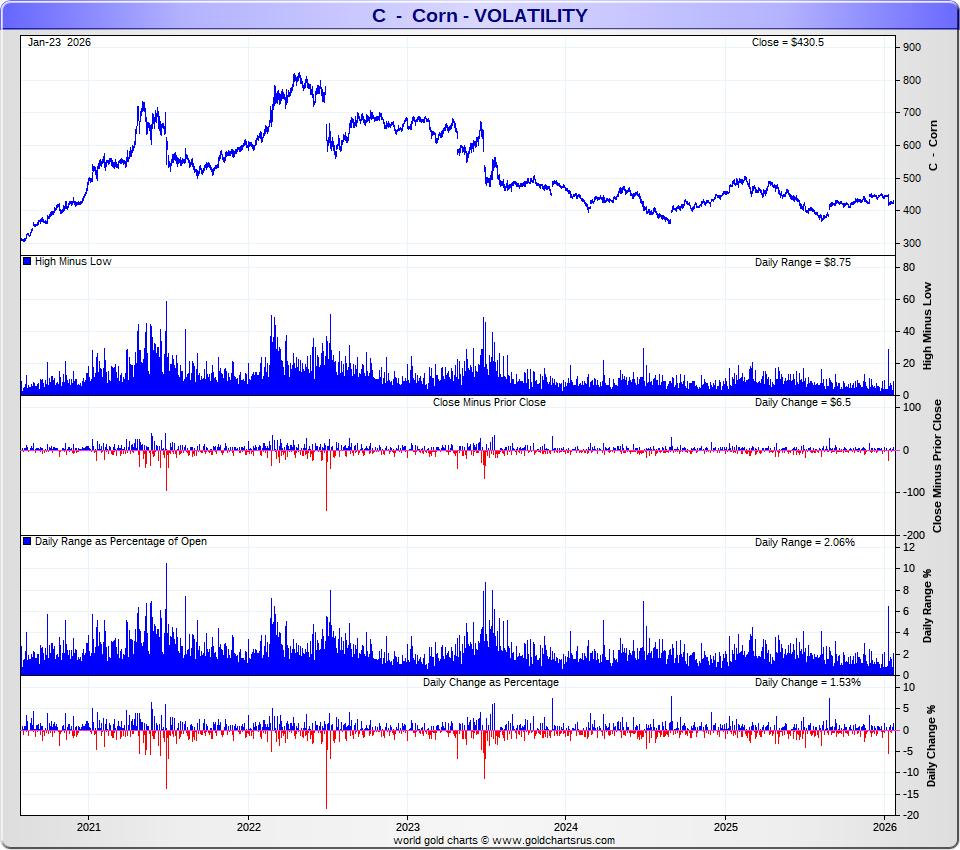Select the 2023 label on the time axis
The height and width of the screenshot is (850, 960).
[407, 827]
